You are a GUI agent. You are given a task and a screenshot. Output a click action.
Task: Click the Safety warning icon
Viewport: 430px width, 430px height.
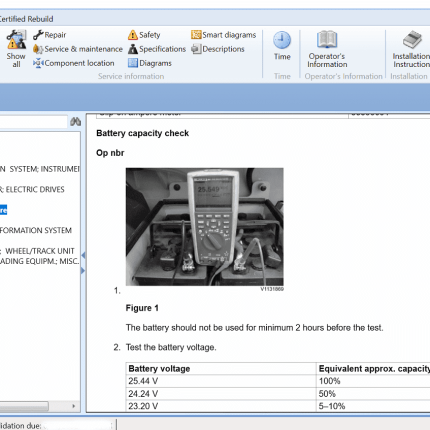pos(133,35)
